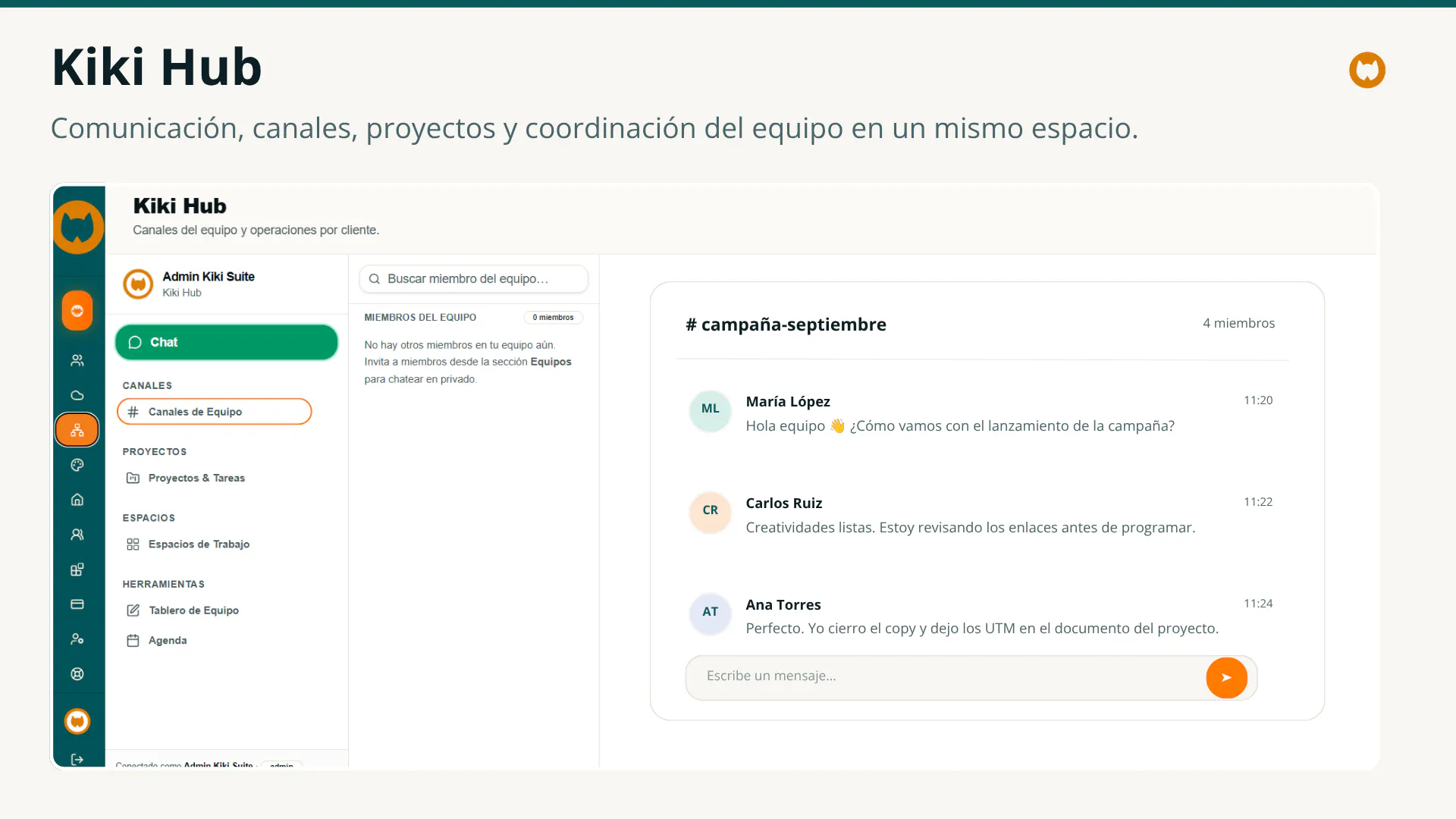The width and height of the screenshot is (1456, 819).
Task: Click the logout arrow icon in the sidebar
Action: pyautogui.click(x=77, y=759)
